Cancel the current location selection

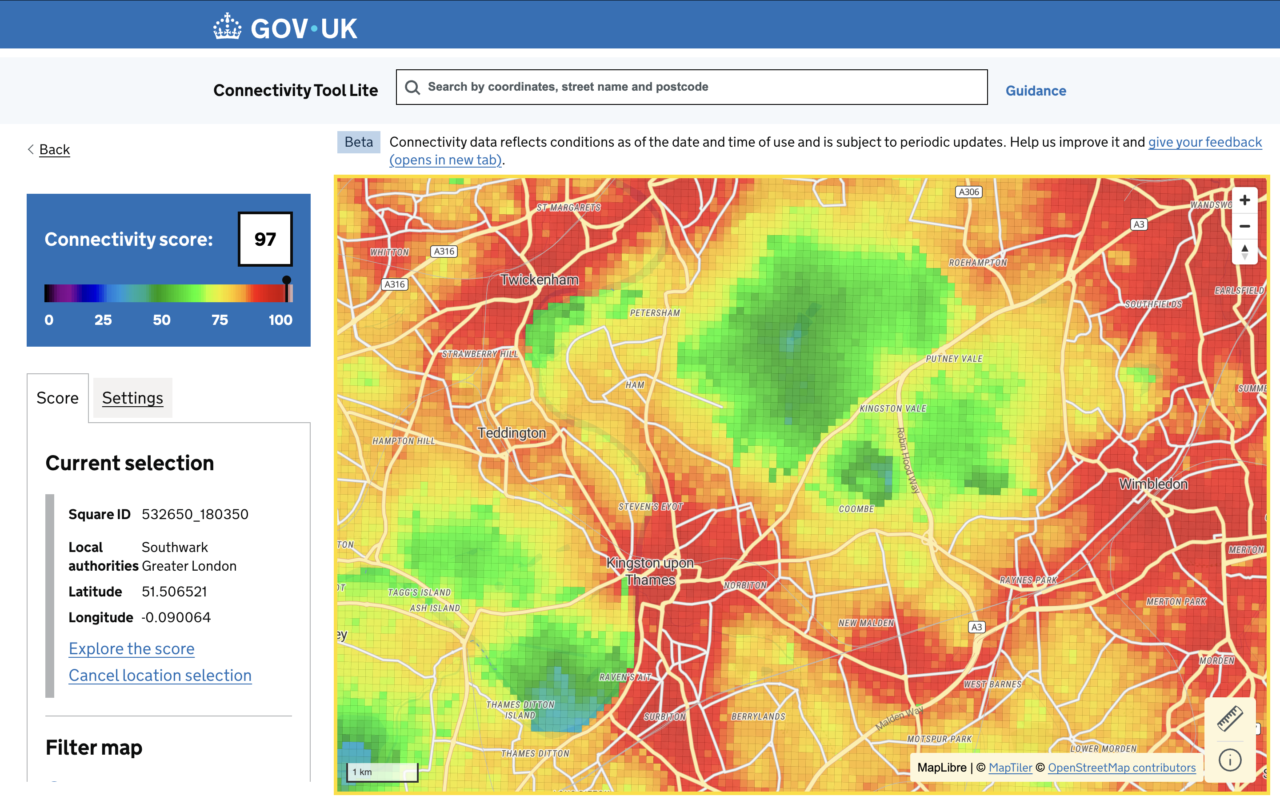point(160,676)
